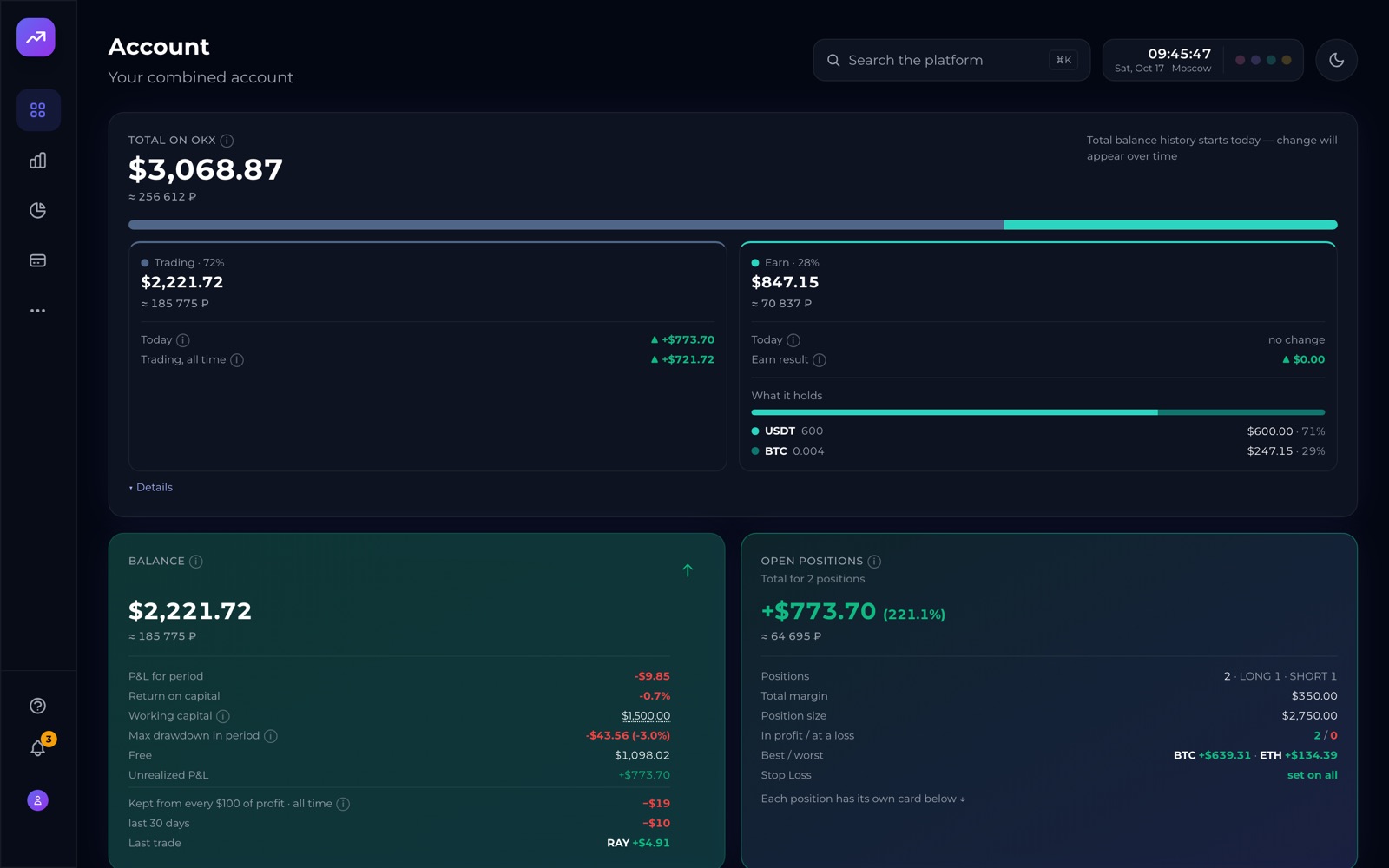
Task: Open the help question-mark icon
Action: (38, 706)
